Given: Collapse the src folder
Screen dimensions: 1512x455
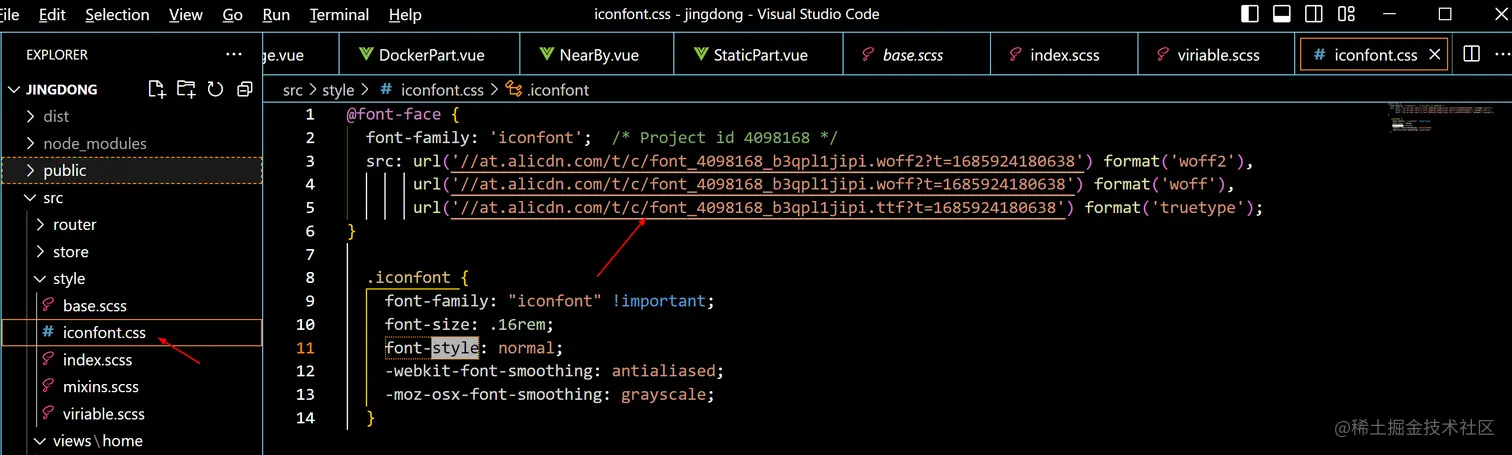Looking at the screenshot, I should click(30, 197).
